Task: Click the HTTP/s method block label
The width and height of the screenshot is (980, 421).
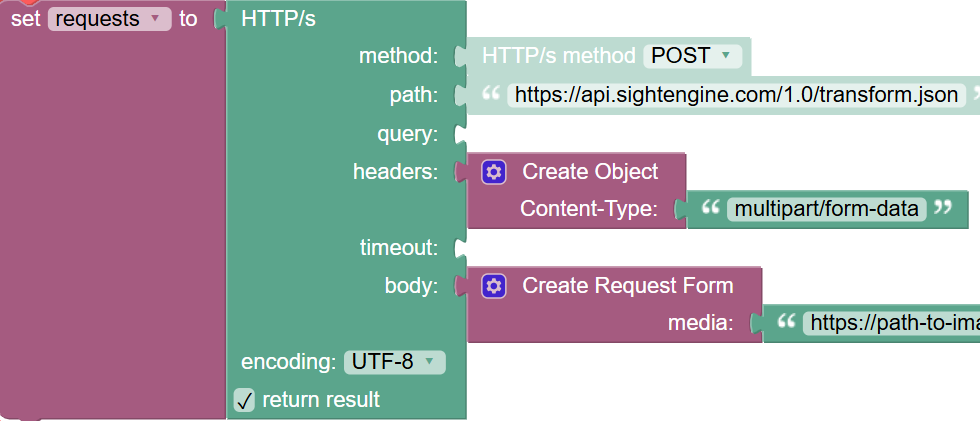Action: pyautogui.click(x=558, y=56)
